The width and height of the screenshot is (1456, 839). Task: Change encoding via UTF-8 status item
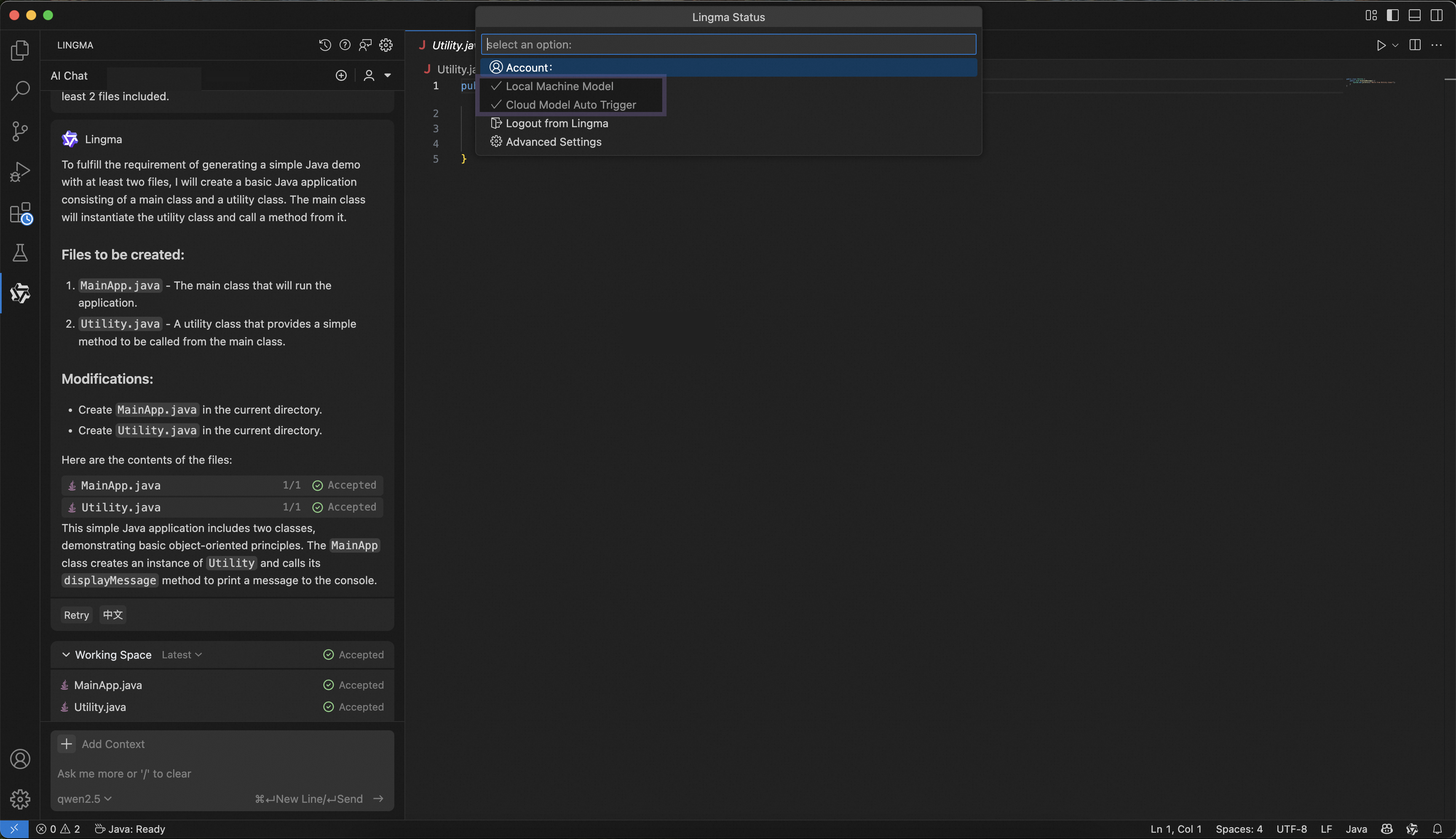(1292, 829)
